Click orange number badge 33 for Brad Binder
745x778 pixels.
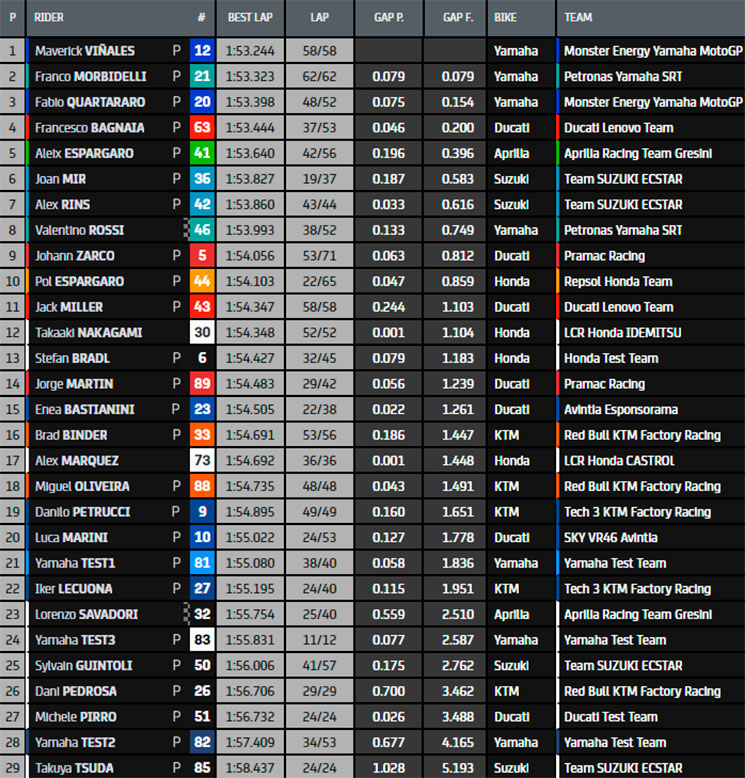202,435
